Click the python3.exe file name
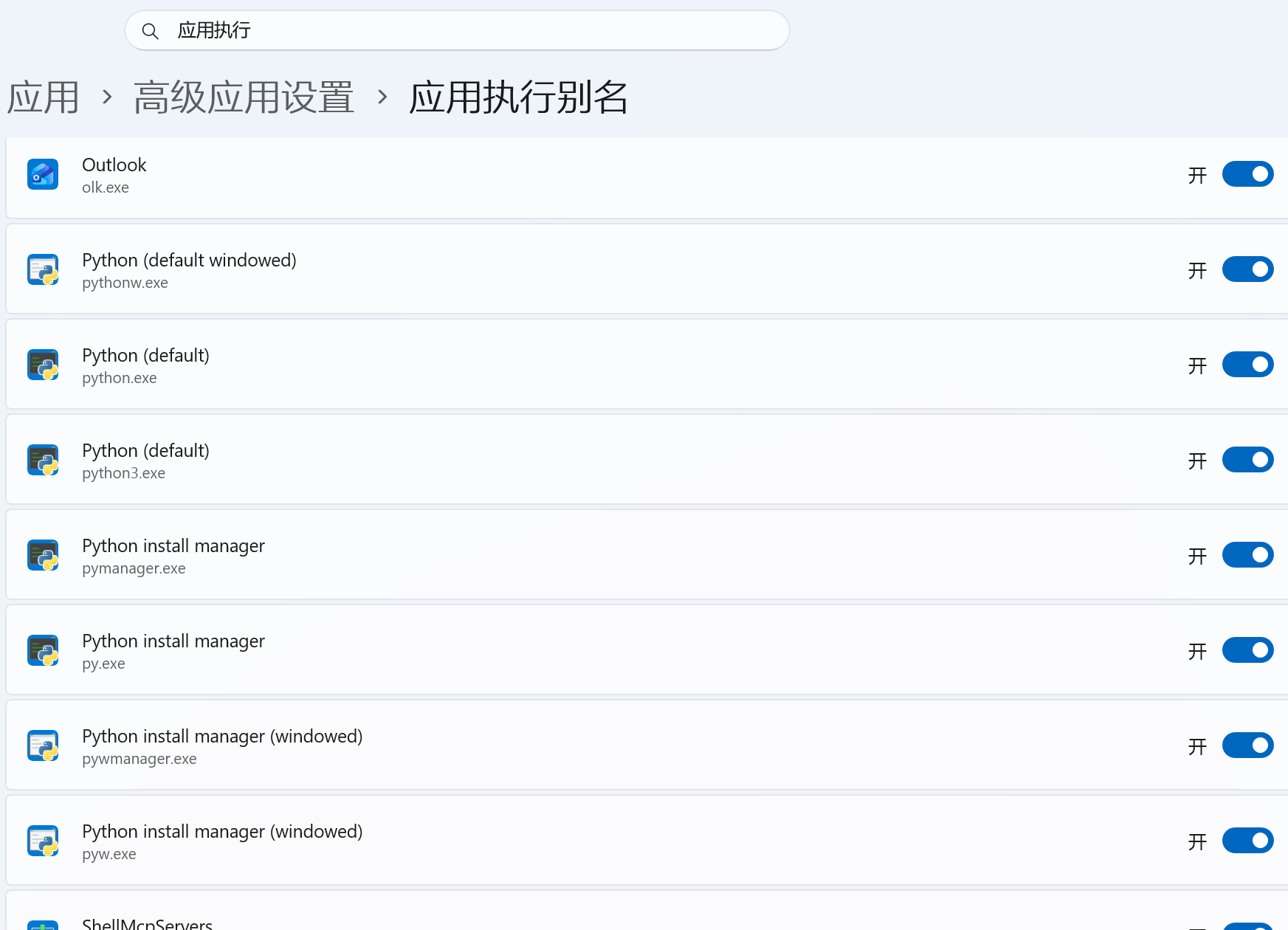This screenshot has width=1288, height=930. coord(123,473)
